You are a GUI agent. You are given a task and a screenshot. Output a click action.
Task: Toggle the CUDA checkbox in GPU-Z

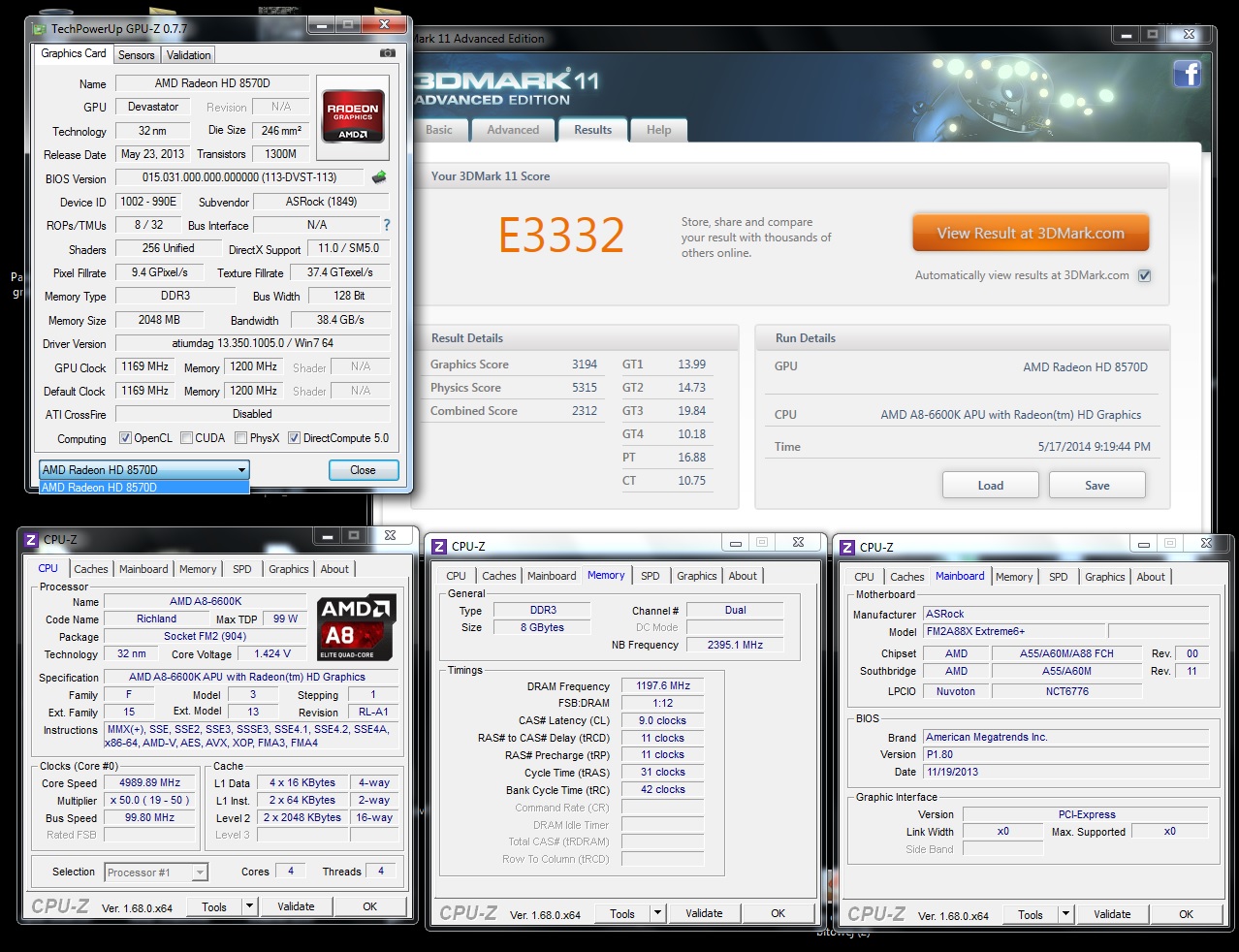click(186, 438)
